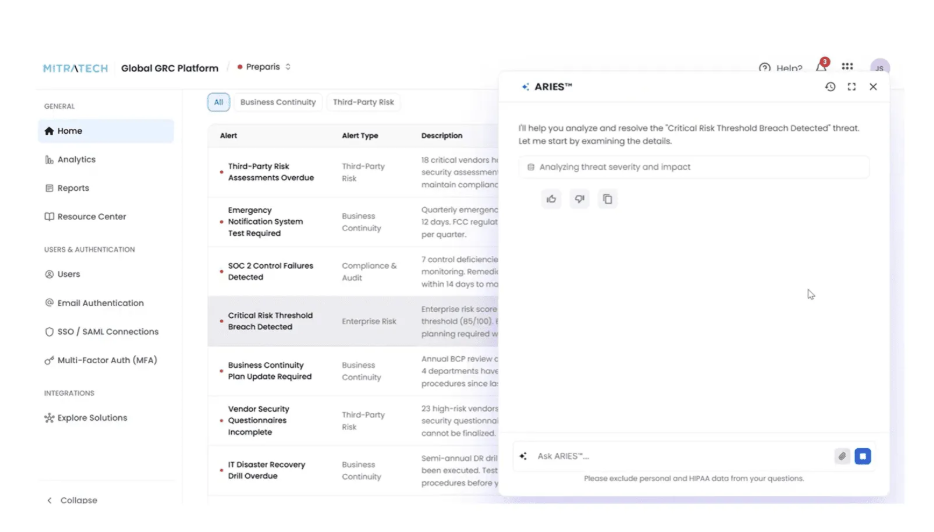The height and width of the screenshot is (532, 934).
Task: Open Critical Risk Threshold Breach Detected alert
Action: click(x=270, y=321)
